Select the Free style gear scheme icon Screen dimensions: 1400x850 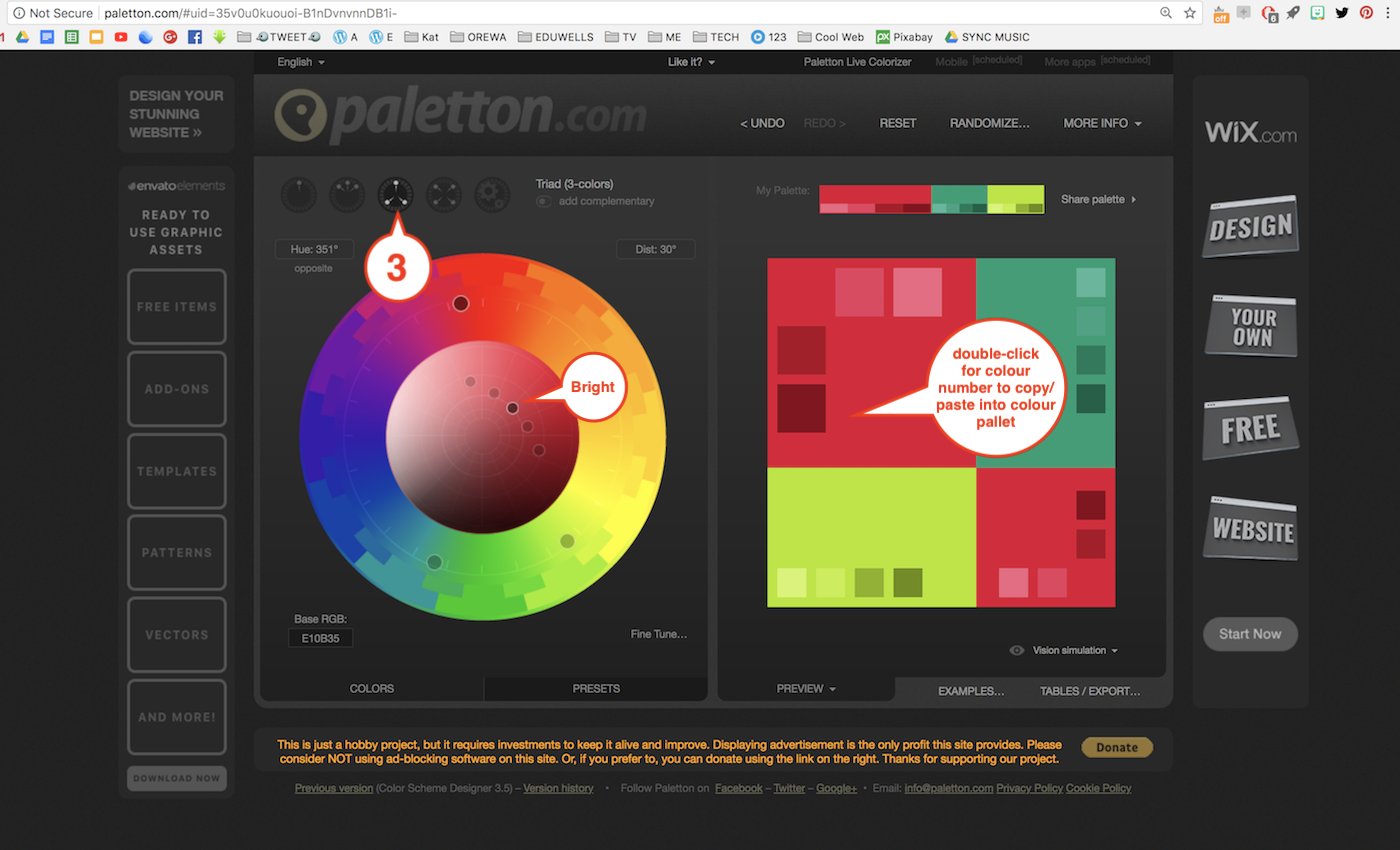(x=491, y=194)
